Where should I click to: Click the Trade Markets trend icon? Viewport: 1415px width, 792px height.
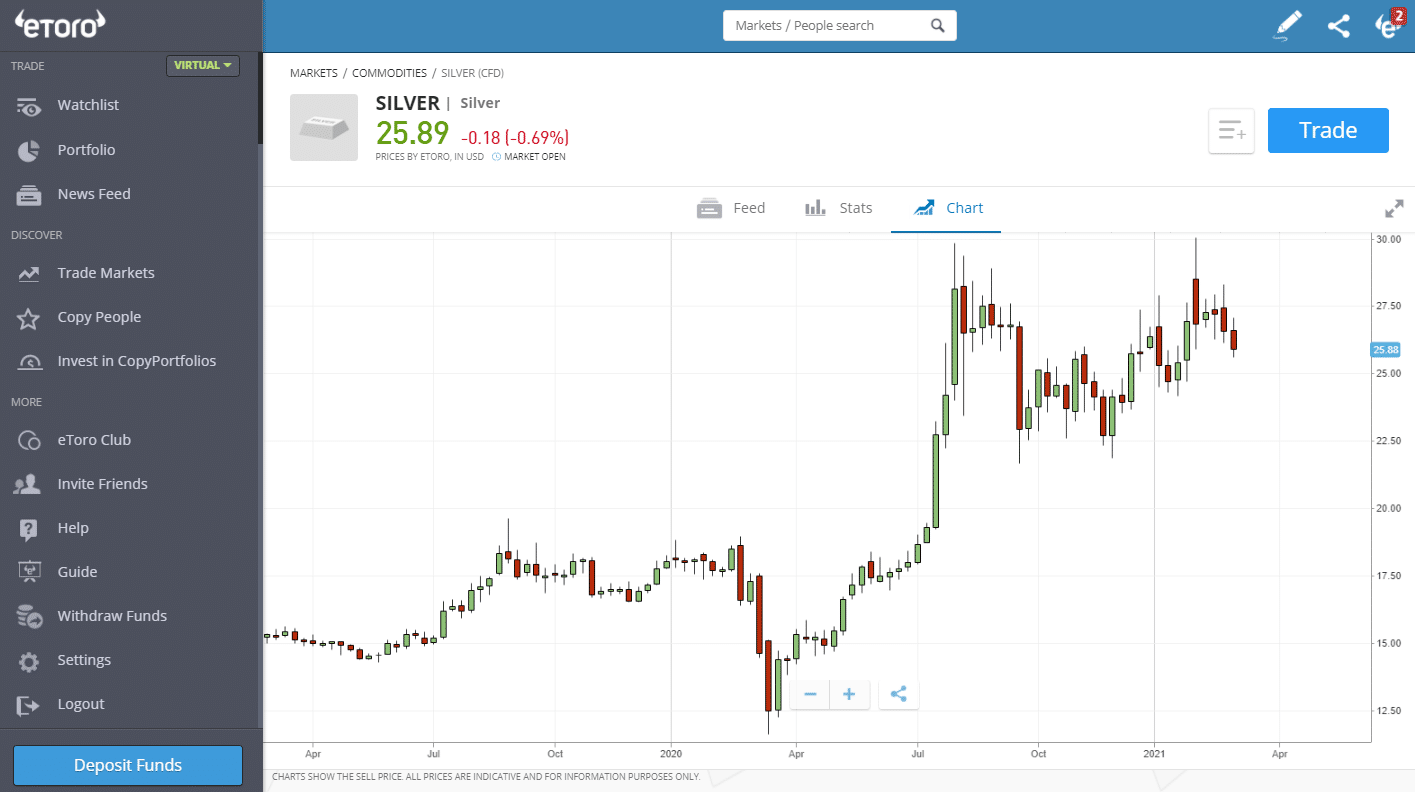(28, 273)
